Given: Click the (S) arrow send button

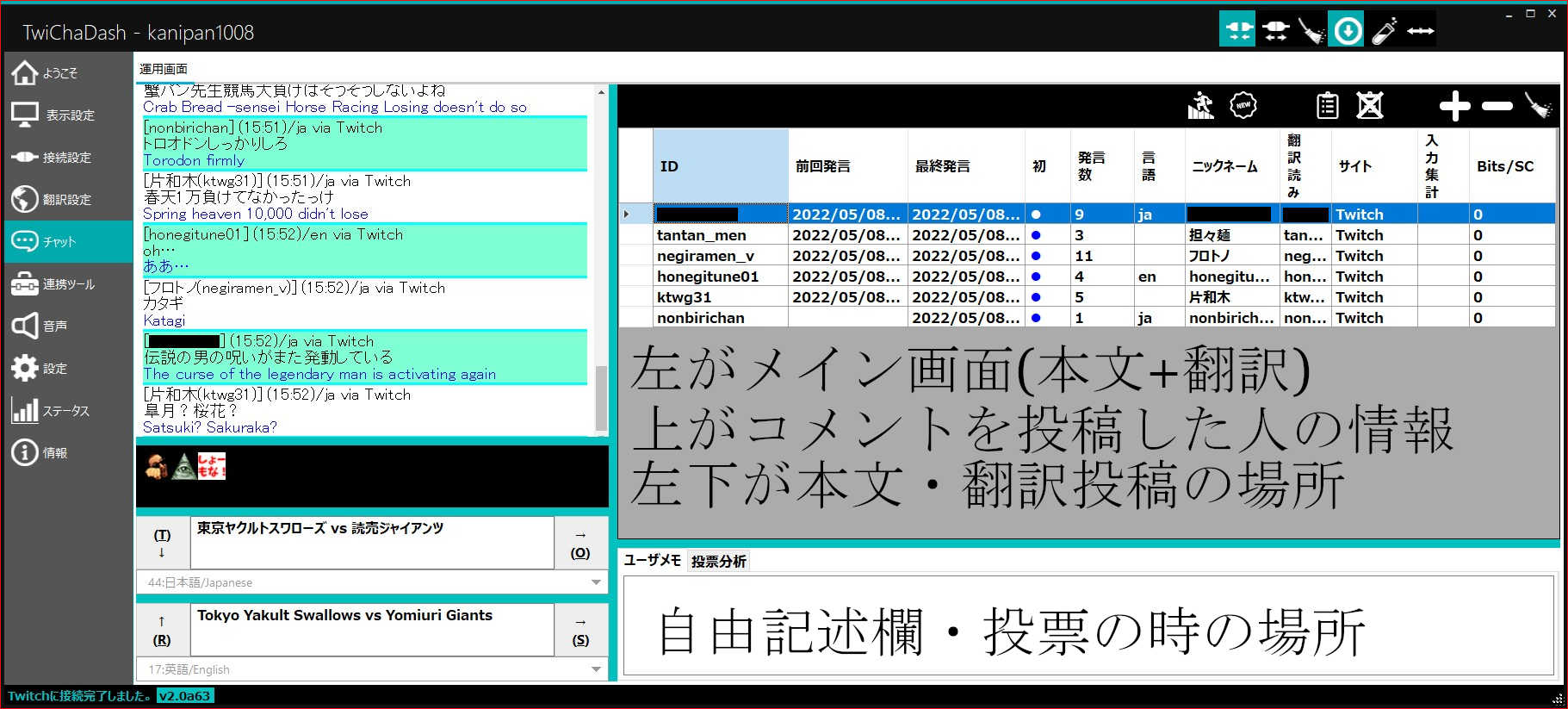Looking at the screenshot, I should [x=580, y=630].
